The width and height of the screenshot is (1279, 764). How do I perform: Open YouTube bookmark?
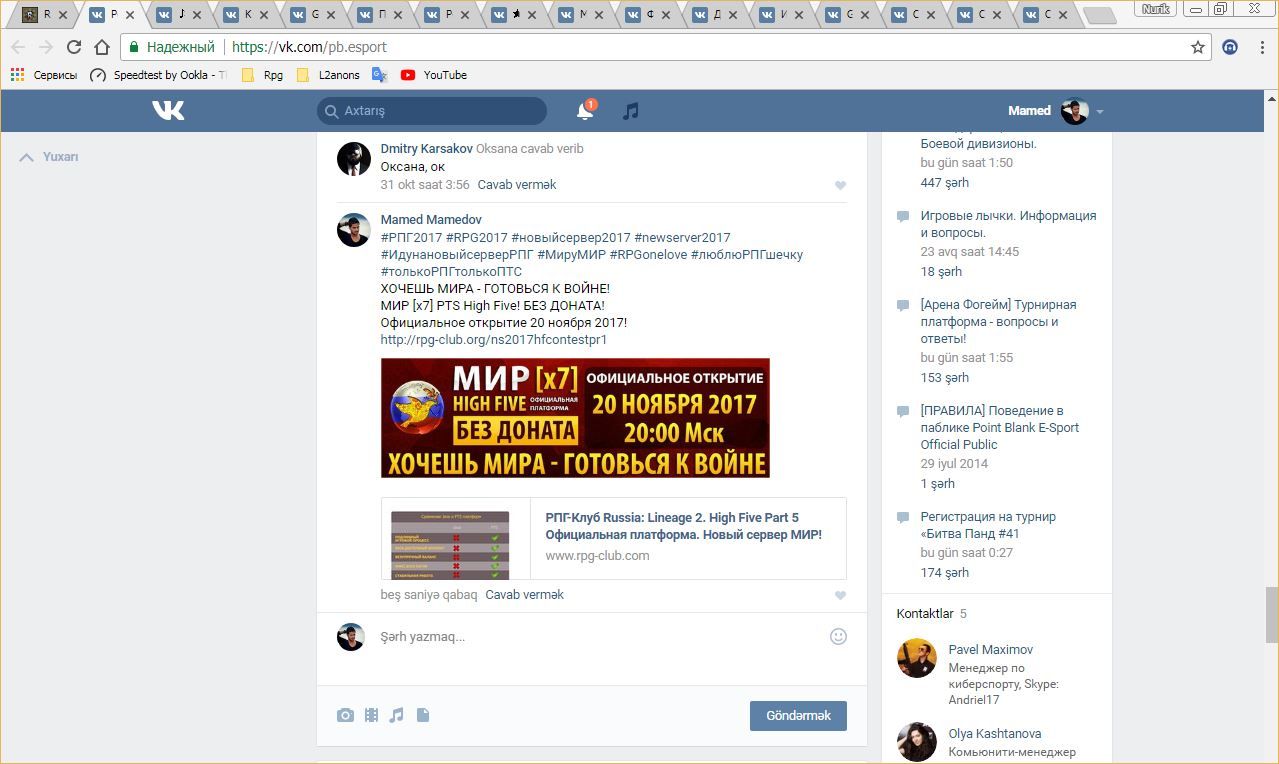pyautogui.click(x=434, y=75)
